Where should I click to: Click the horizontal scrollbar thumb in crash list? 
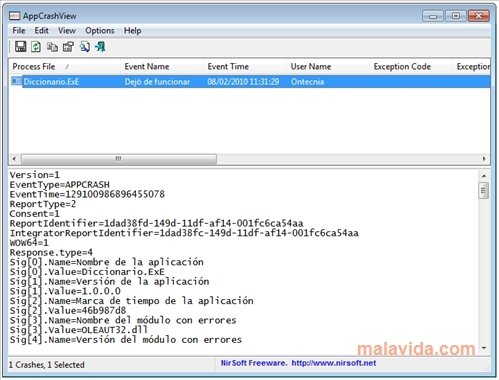[119, 159]
